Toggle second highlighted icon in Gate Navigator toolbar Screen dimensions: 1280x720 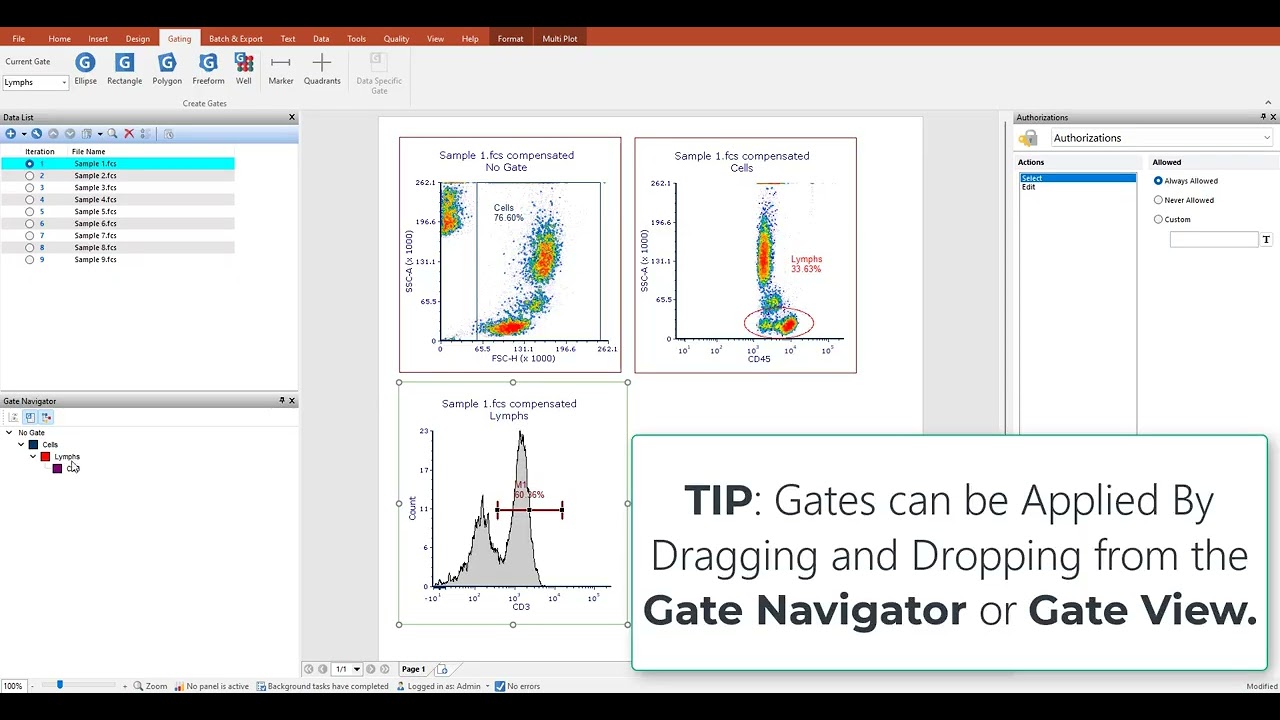[30, 417]
